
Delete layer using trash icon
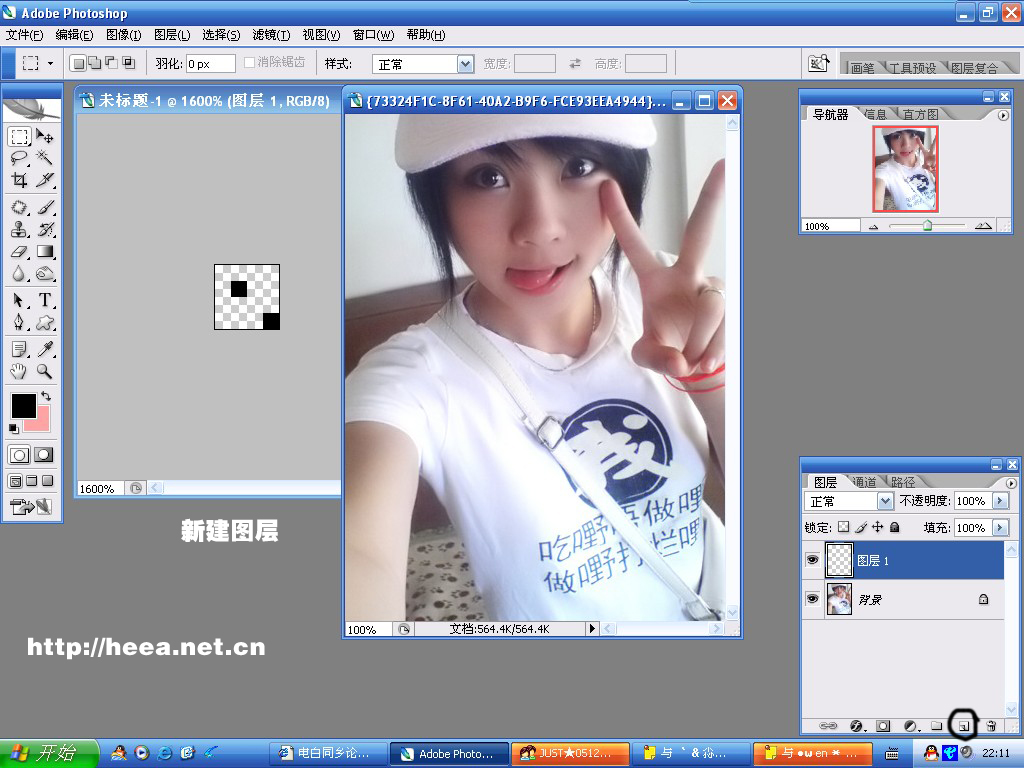coord(990,725)
